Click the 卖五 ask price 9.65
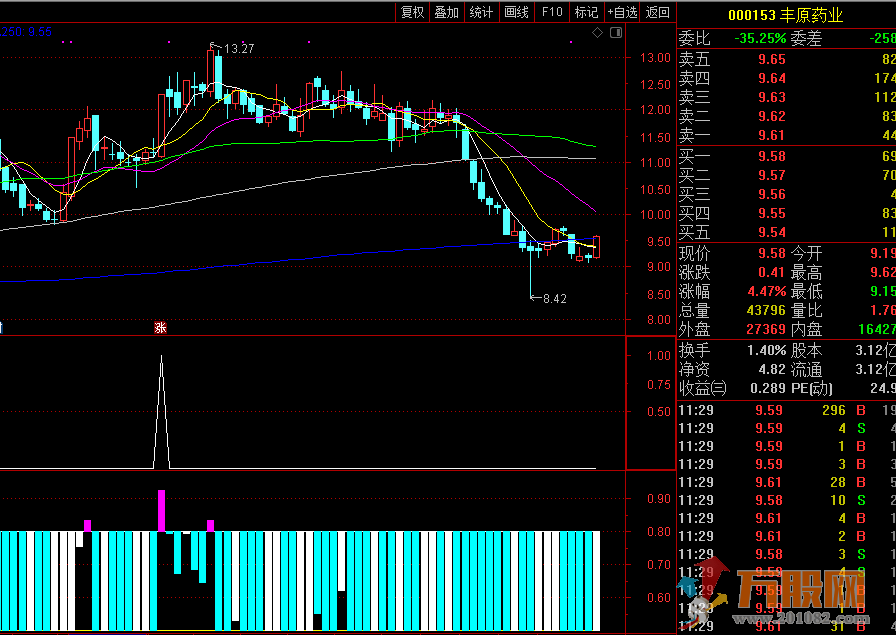Screen dimensions: 896x635 click(x=772, y=59)
